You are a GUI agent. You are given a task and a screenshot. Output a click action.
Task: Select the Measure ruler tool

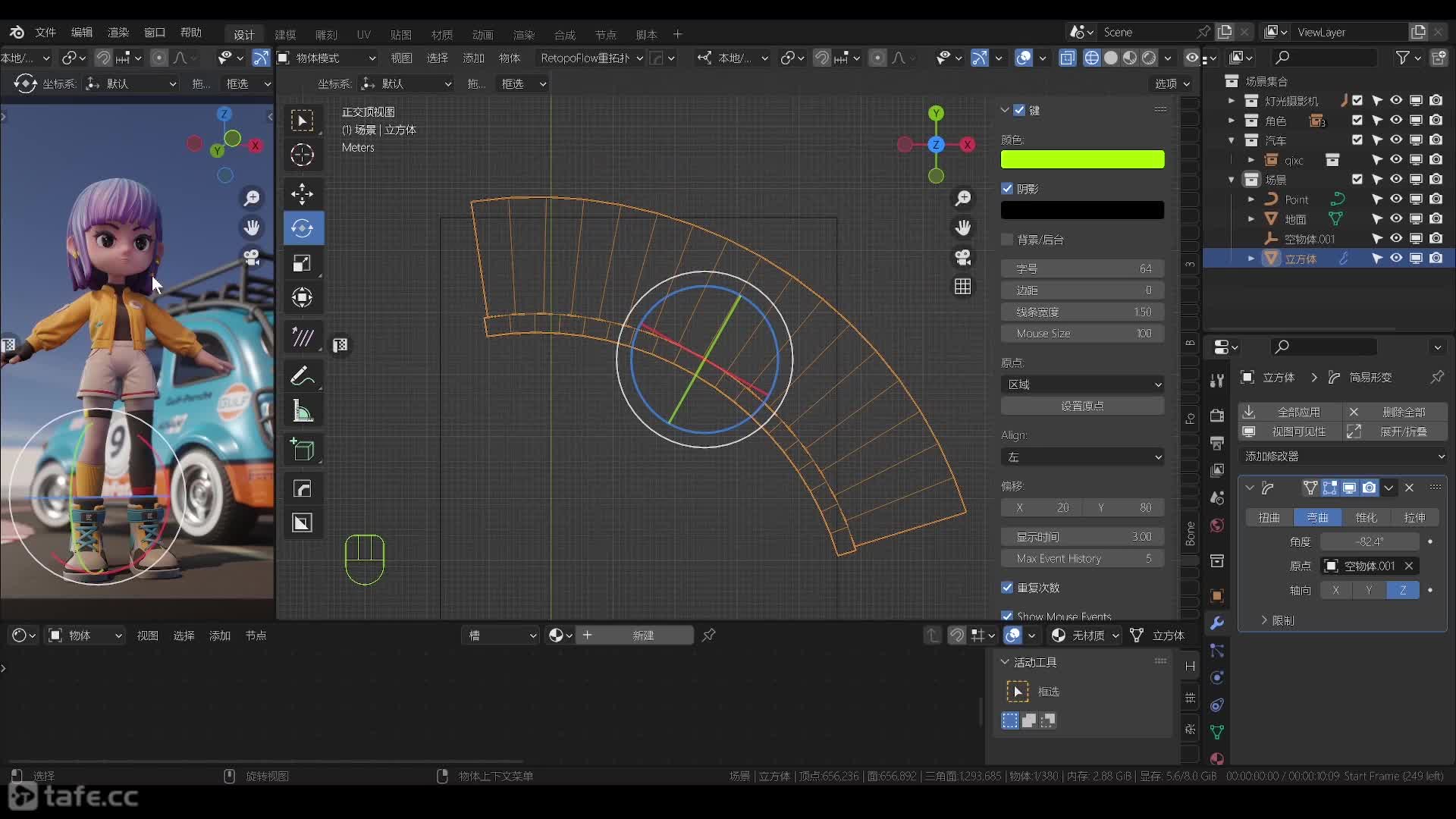[303, 411]
